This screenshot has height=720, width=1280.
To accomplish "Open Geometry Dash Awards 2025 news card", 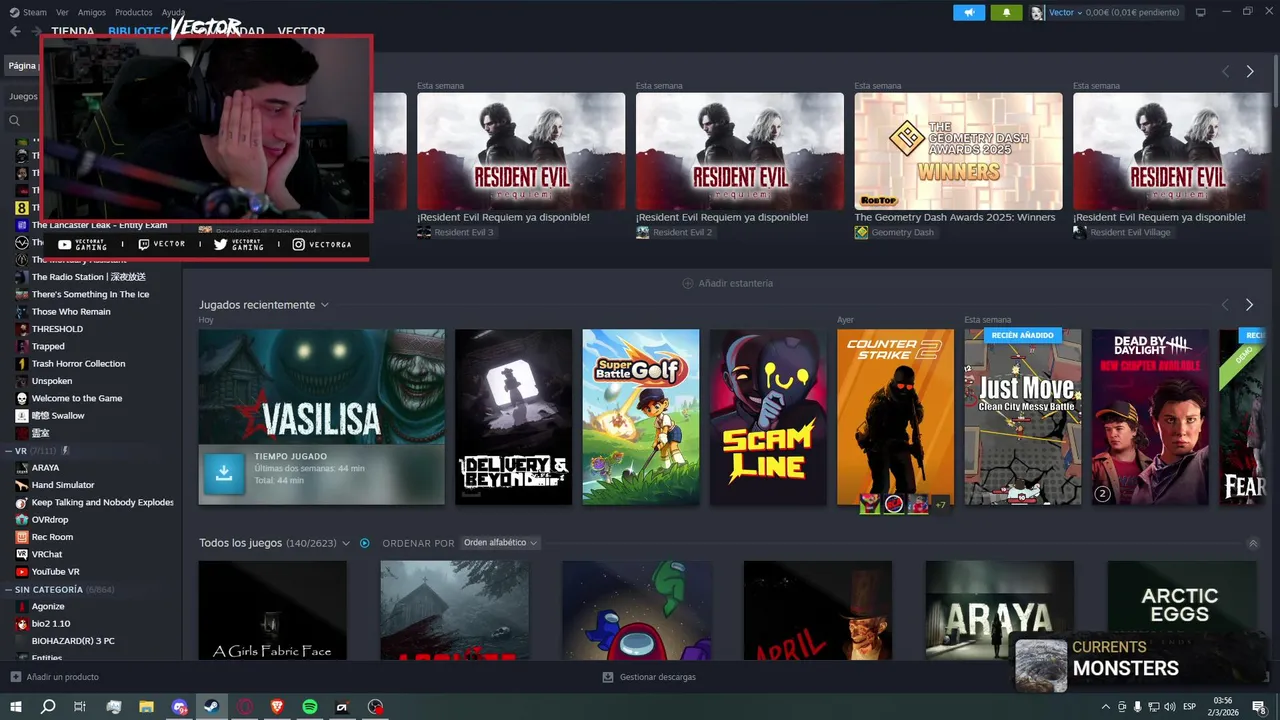I will (x=958, y=152).
